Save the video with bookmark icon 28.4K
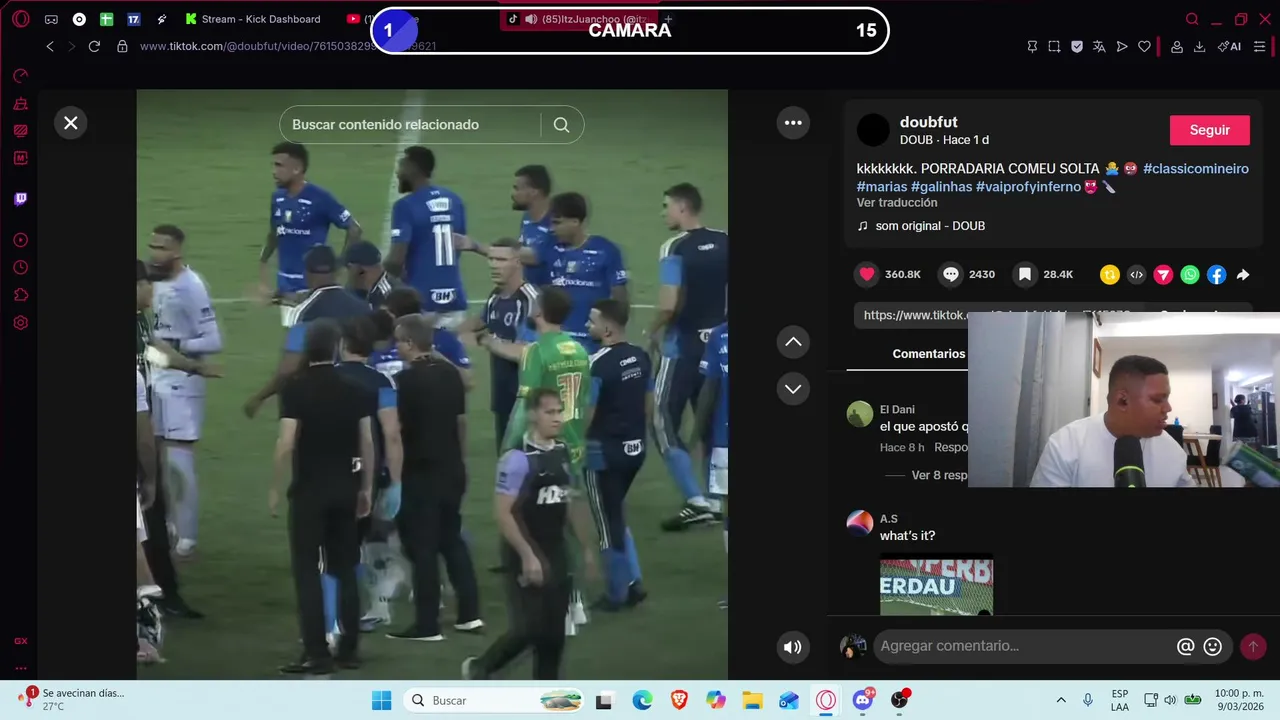This screenshot has height=720, width=1280. [1025, 274]
